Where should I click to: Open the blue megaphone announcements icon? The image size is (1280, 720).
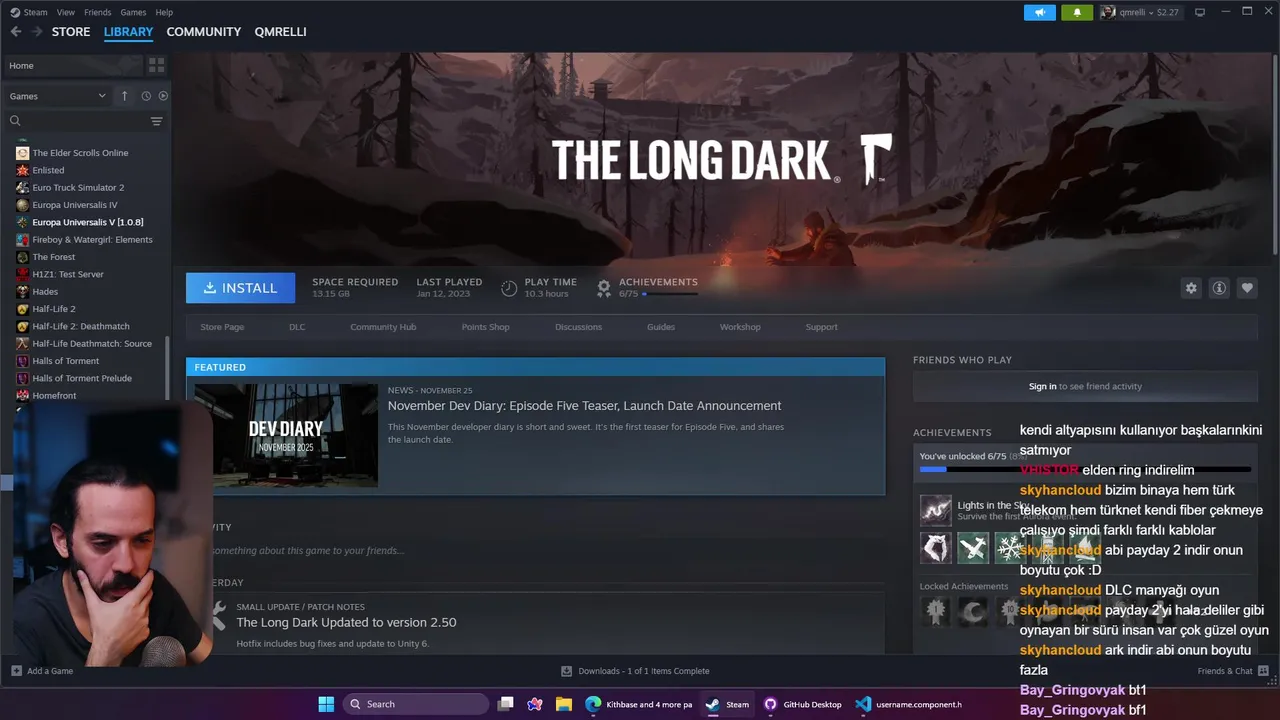point(1040,12)
